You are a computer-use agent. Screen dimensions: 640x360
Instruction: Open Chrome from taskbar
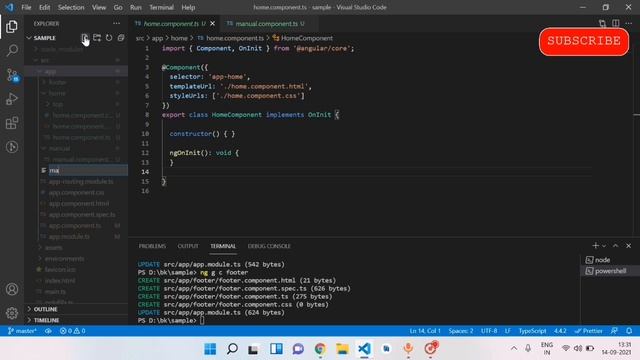pos(320,349)
